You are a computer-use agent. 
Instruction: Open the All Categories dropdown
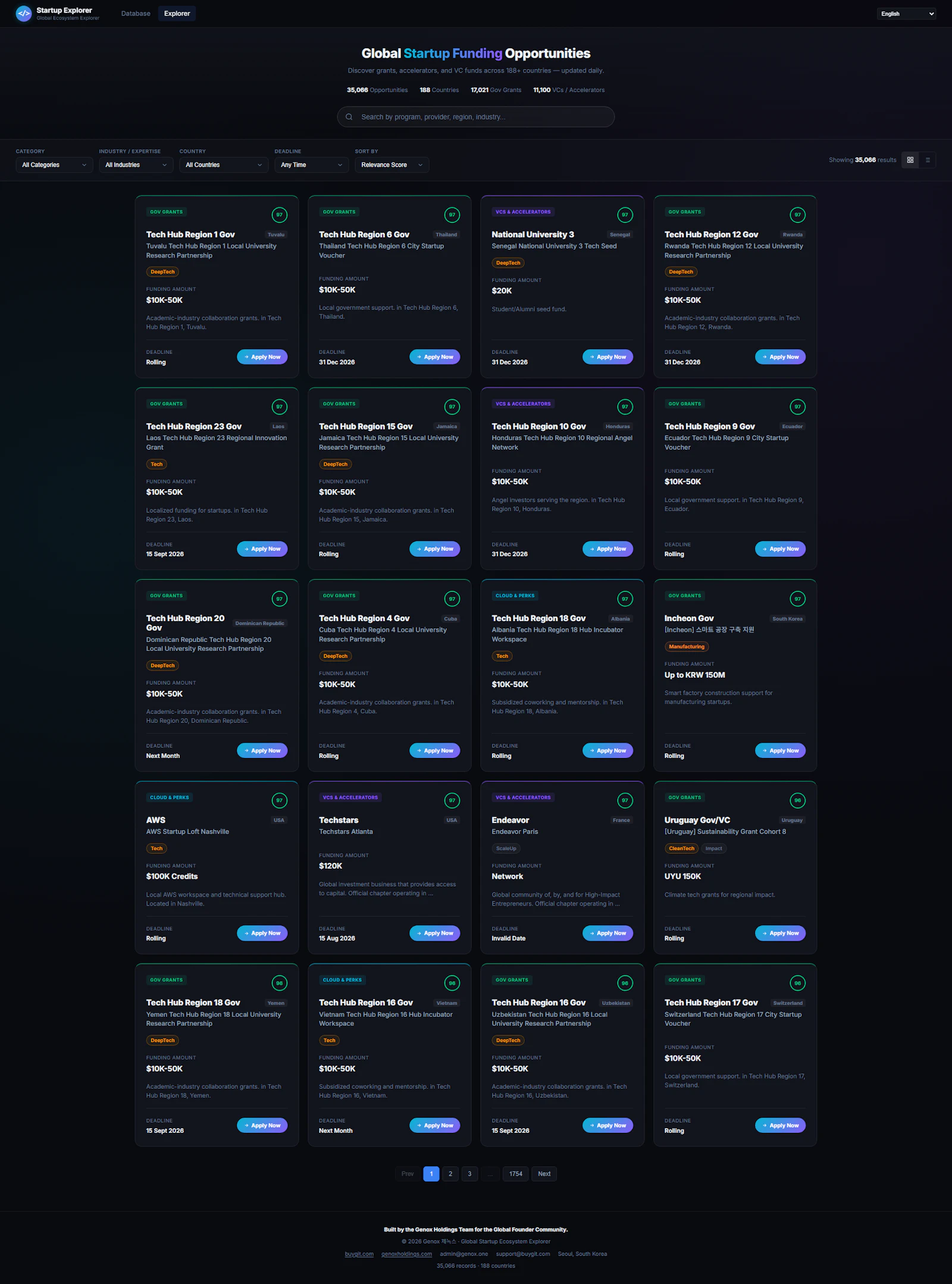point(54,165)
